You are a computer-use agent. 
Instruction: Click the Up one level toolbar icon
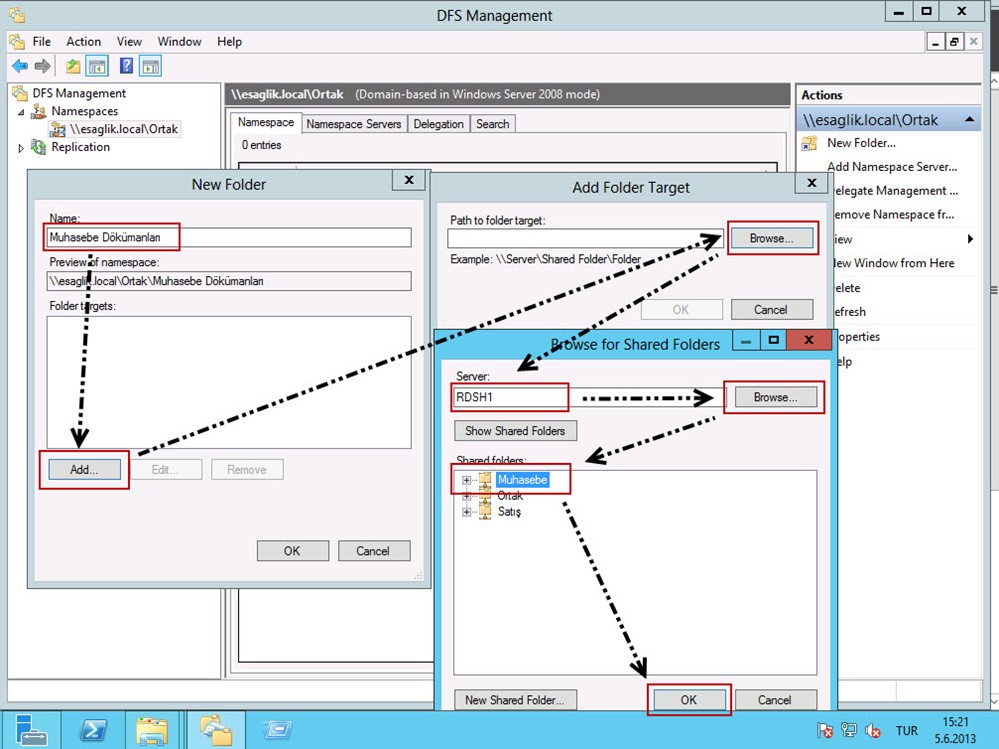pos(73,66)
